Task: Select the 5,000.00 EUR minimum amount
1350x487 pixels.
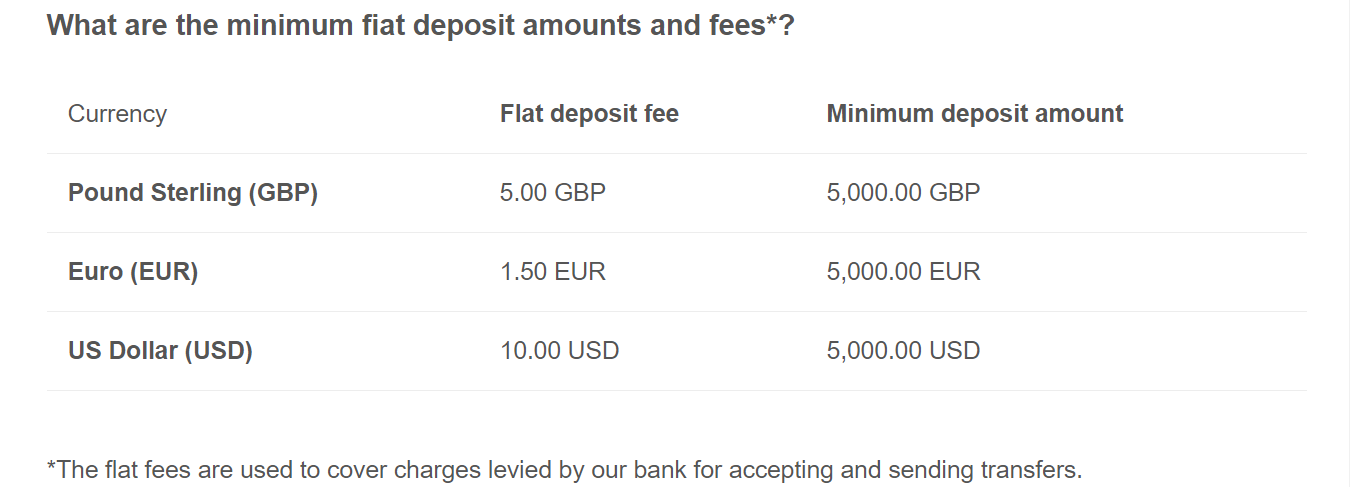Action: (904, 272)
